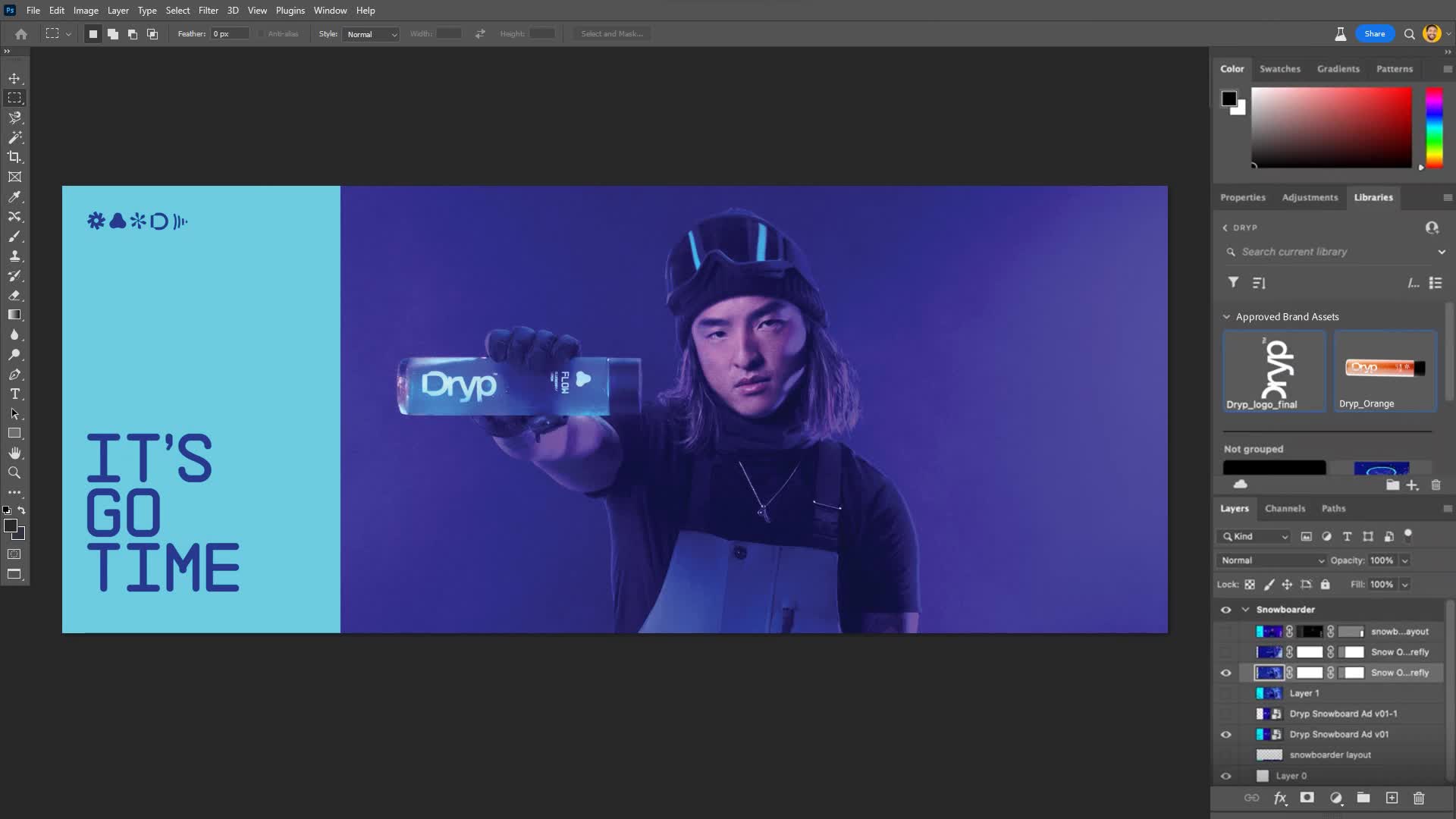Select the Crop tool
The image size is (1456, 819).
click(14, 157)
